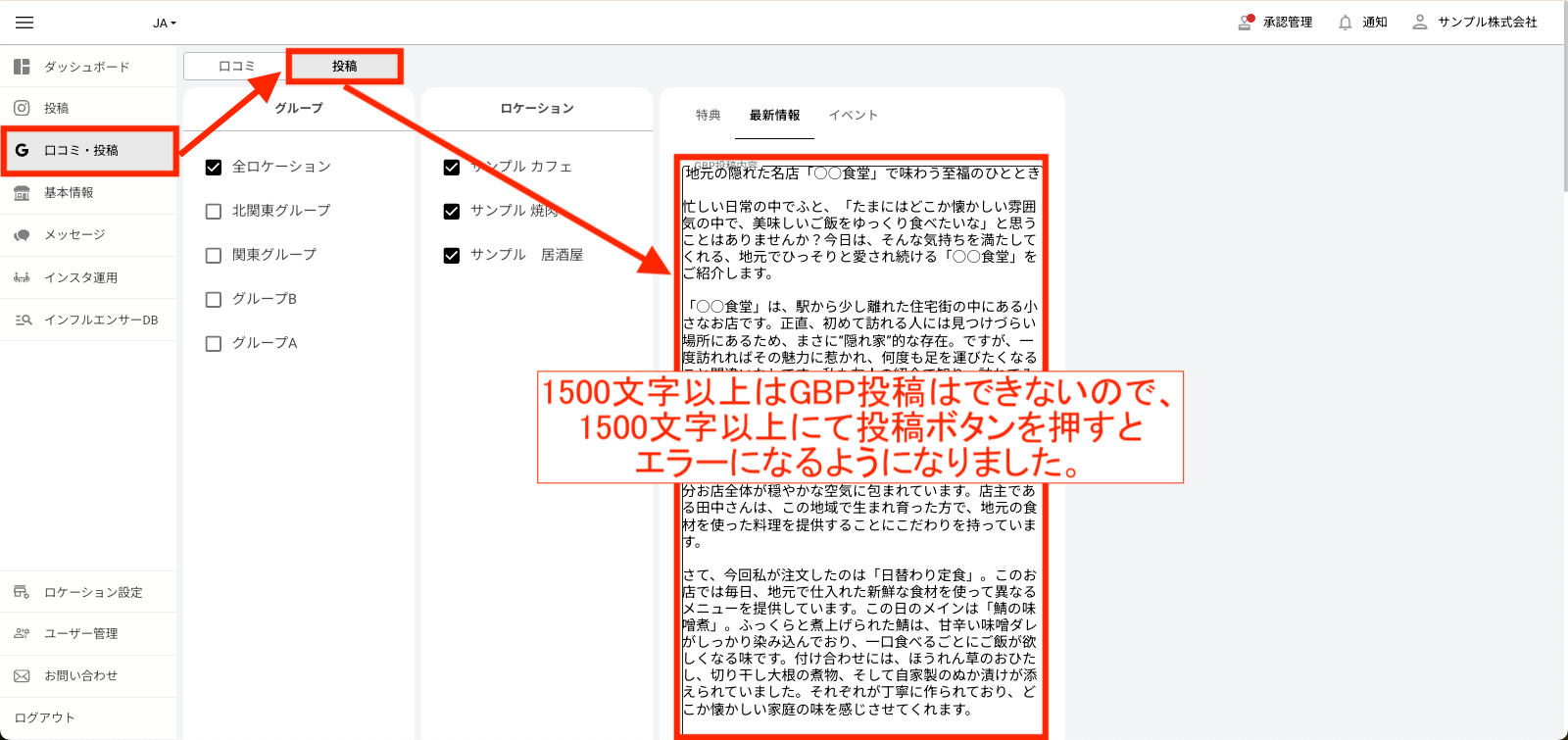Click the ダッシュボード sidebar icon
The height and width of the screenshot is (740, 1568).
coord(22,67)
